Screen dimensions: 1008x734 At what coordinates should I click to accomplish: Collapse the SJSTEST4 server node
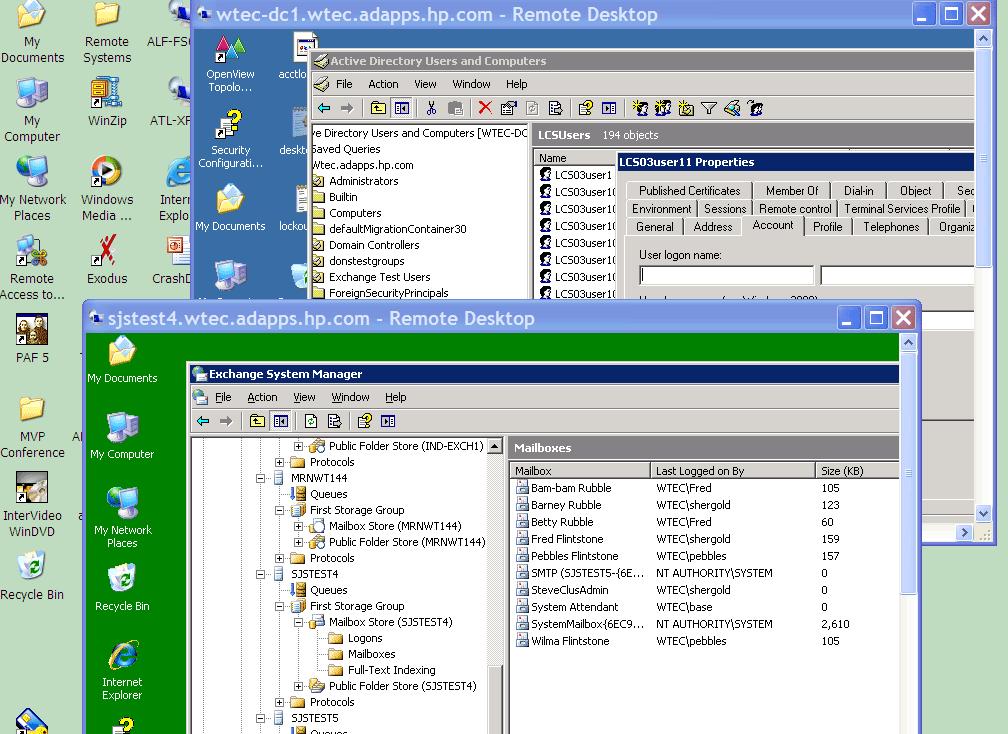pos(260,574)
